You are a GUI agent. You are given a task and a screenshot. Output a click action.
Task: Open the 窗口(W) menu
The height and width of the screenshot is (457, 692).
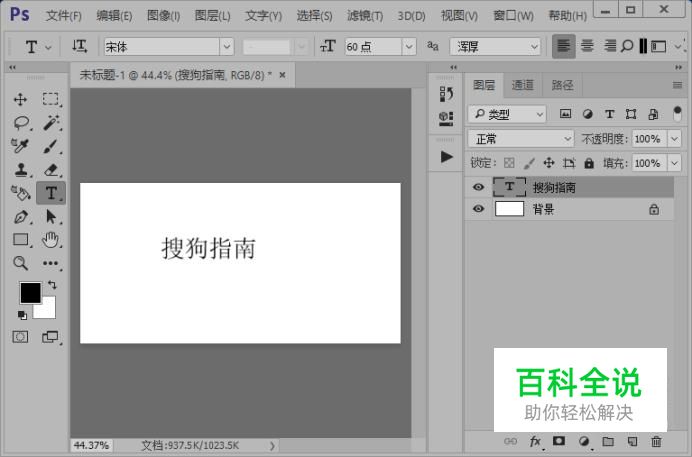click(513, 16)
